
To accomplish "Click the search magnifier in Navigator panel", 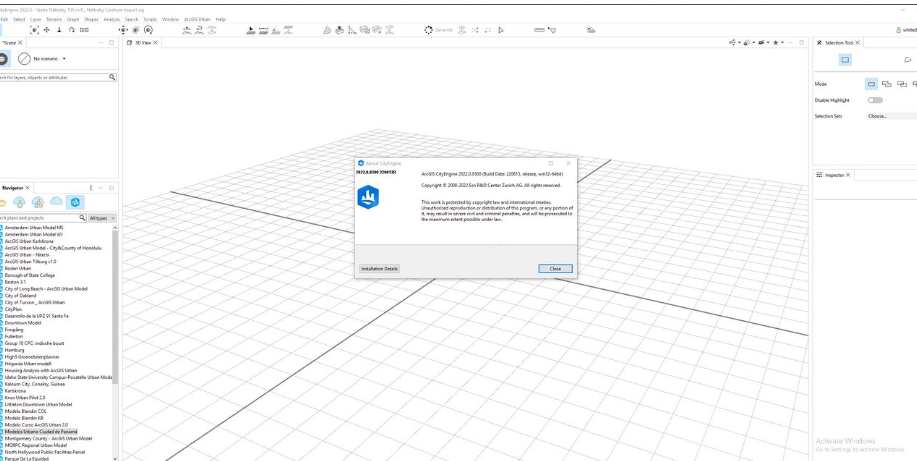I will (x=82, y=218).
